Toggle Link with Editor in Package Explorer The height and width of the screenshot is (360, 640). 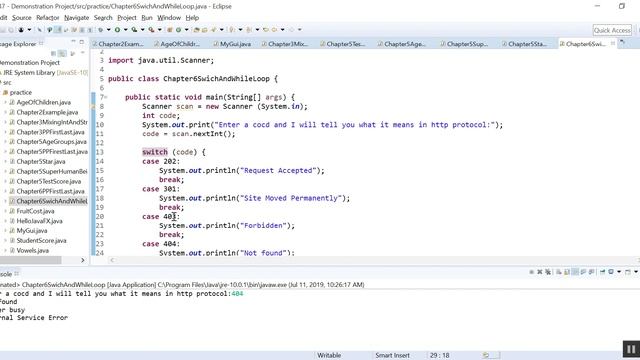(62, 53)
